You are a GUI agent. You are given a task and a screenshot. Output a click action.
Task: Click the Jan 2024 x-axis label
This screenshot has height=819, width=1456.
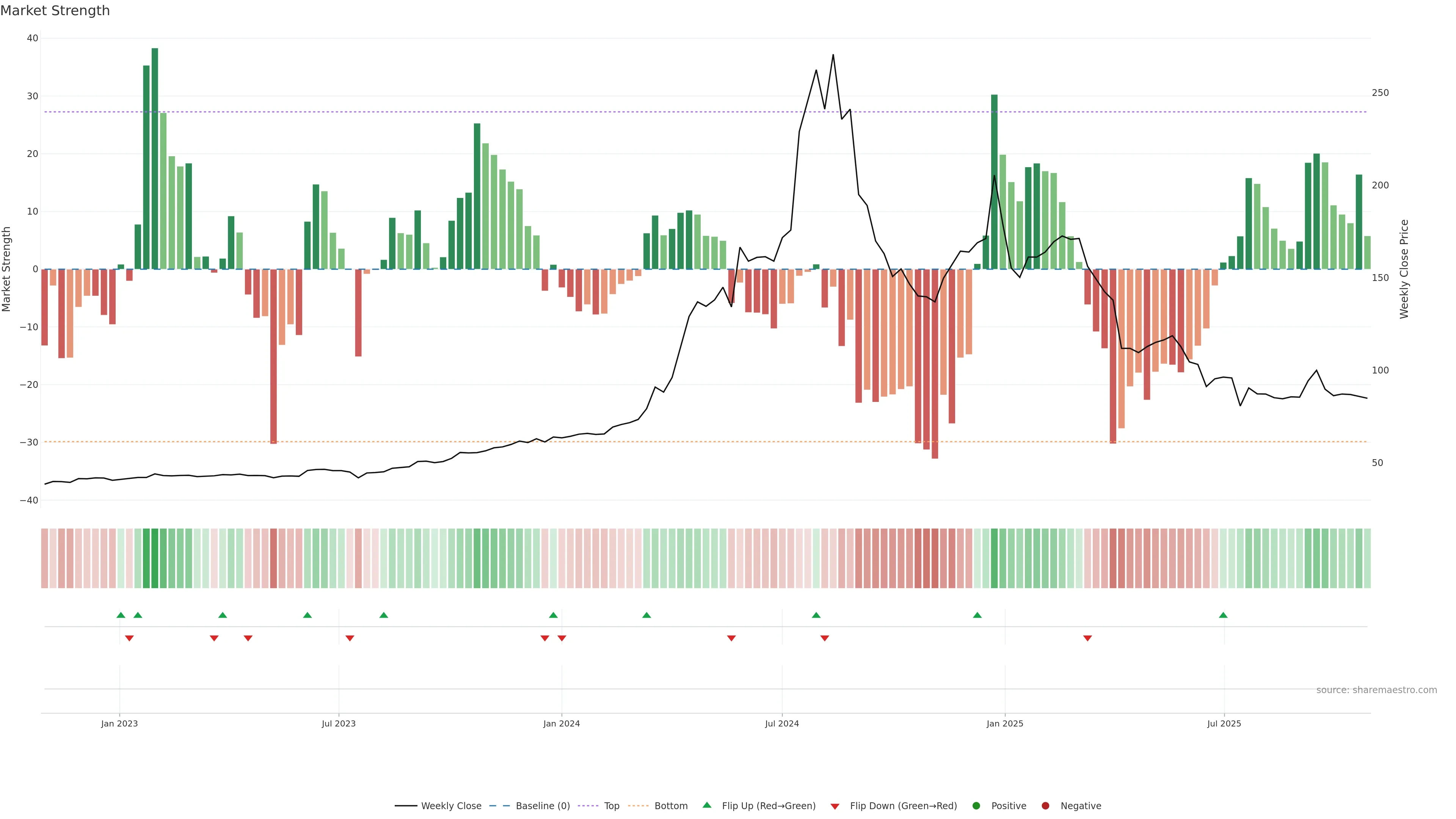click(561, 723)
